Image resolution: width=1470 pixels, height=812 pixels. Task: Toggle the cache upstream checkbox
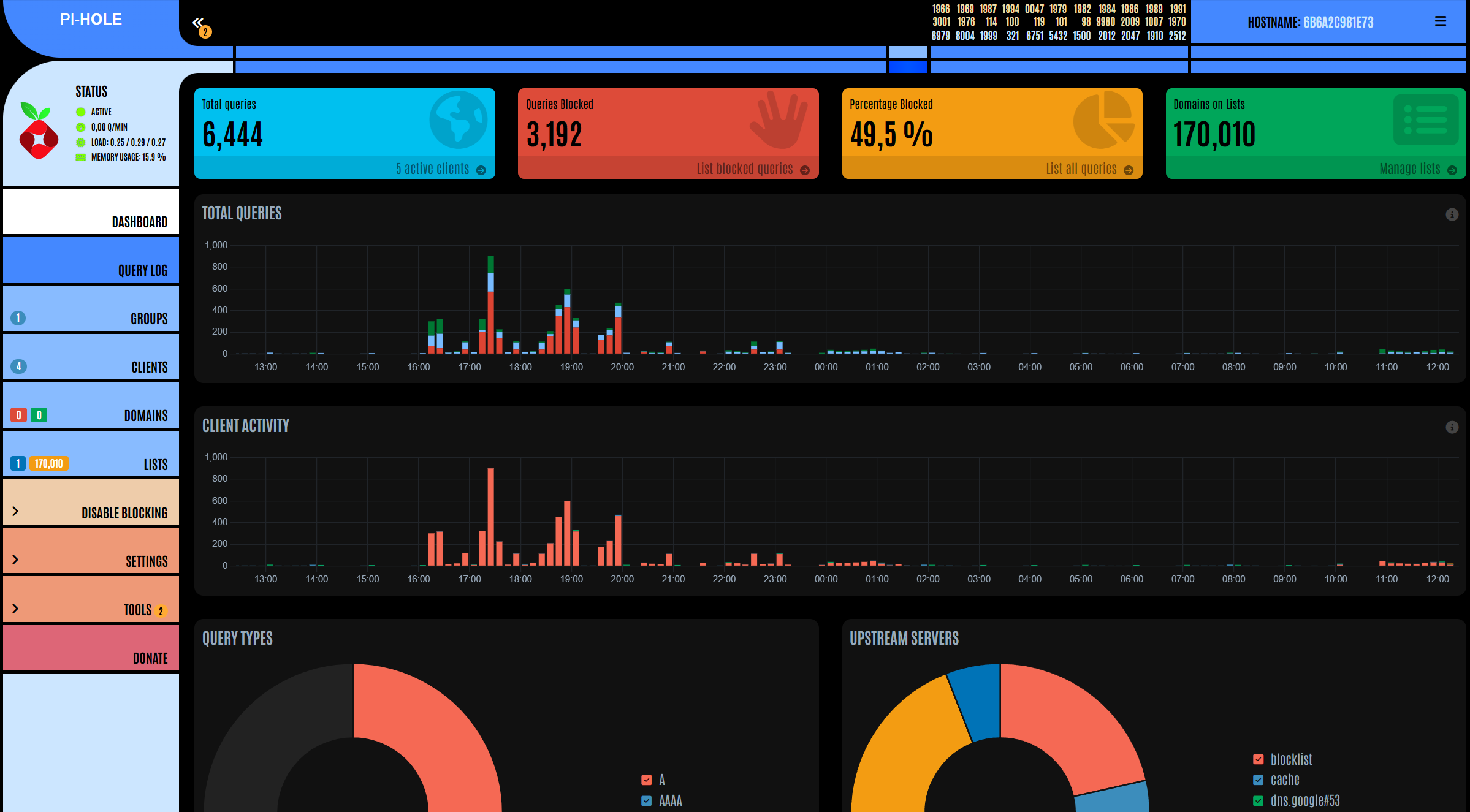[x=1259, y=780]
